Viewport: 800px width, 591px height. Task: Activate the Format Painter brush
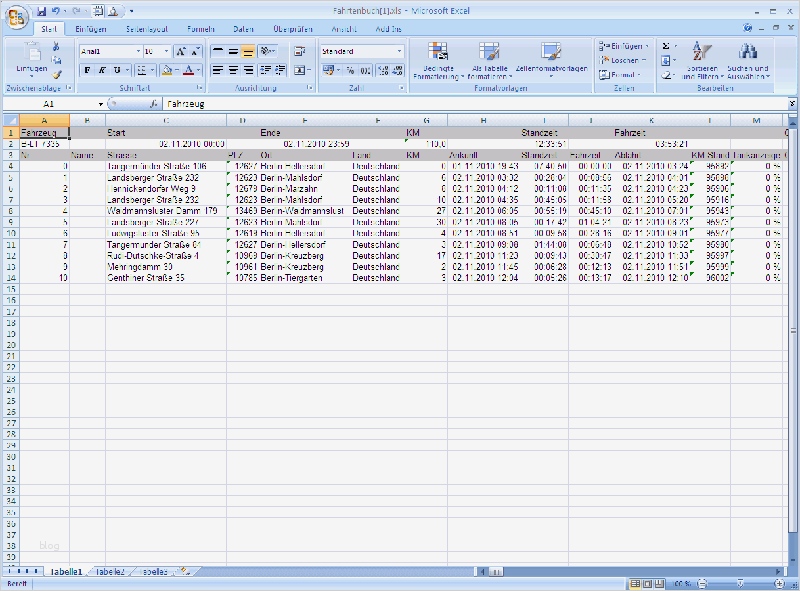[x=56, y=75]
